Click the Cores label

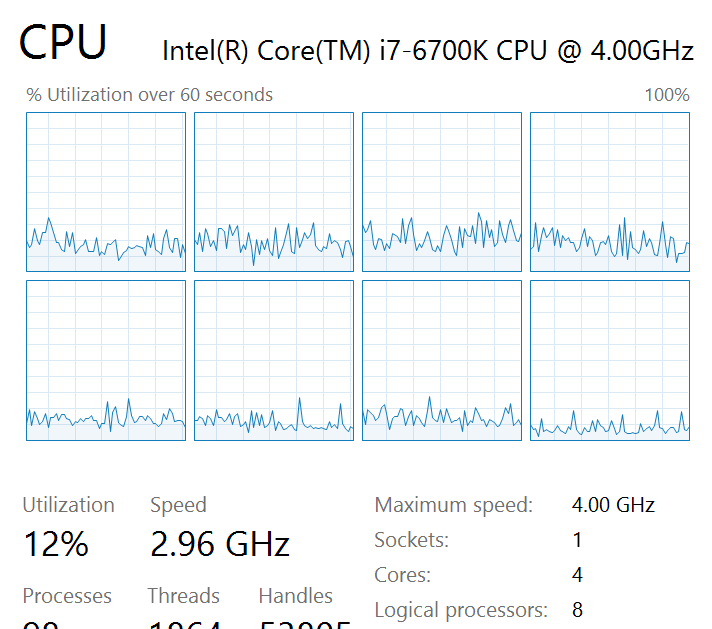(402, 575)
